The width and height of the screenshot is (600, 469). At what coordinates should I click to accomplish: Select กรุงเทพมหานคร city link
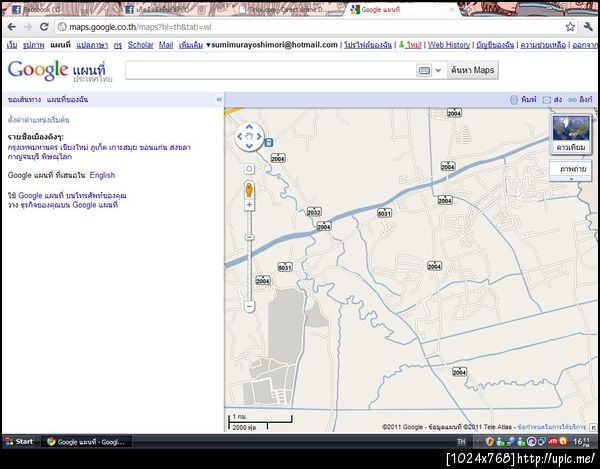tap(33, 147)
